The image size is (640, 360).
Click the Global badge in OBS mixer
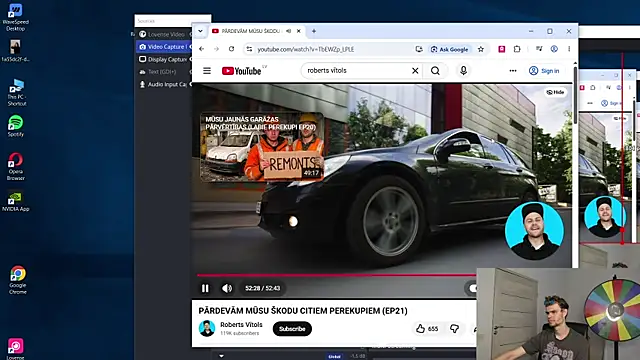334,356
